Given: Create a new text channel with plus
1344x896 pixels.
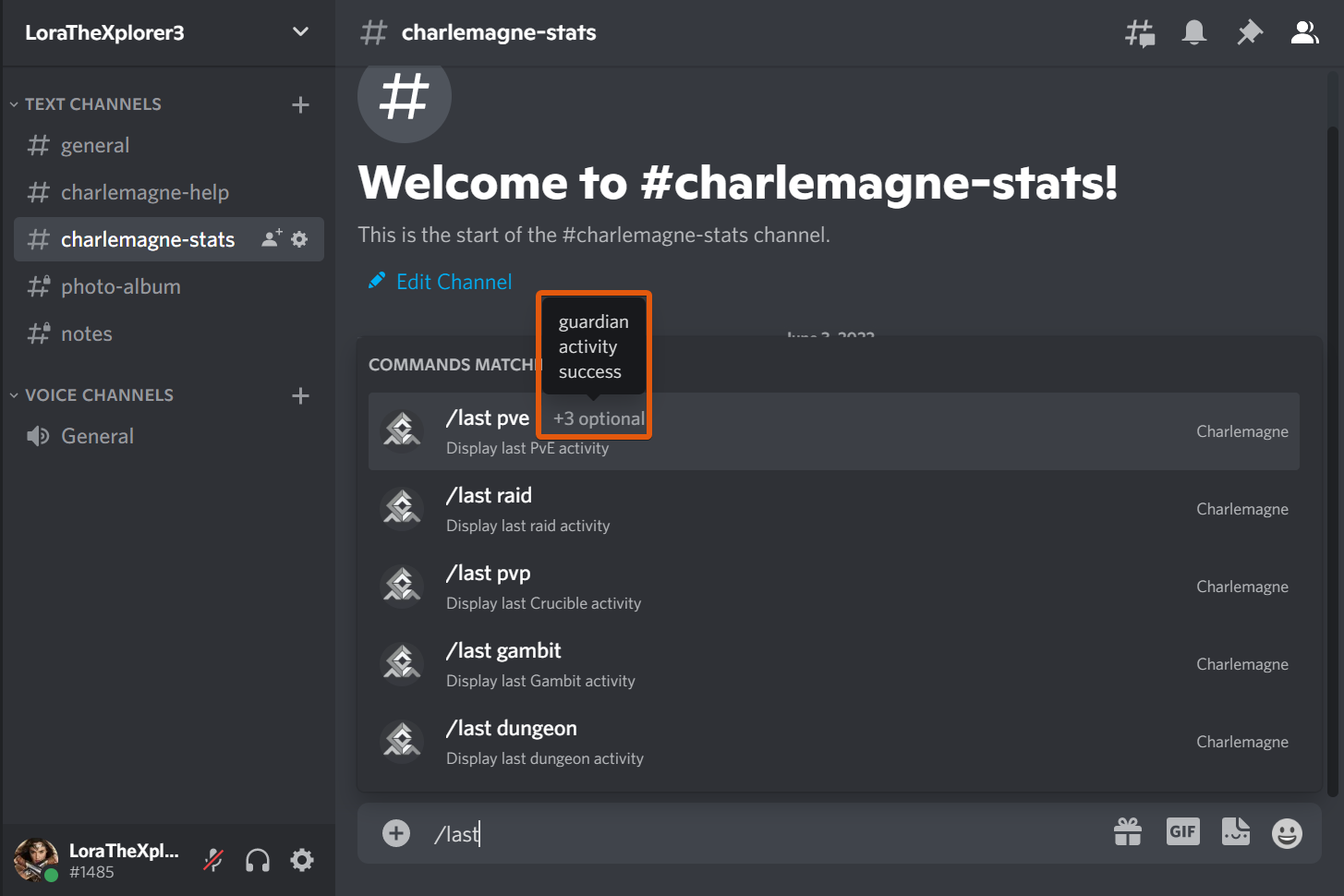Looking at the screenshot, I should point(300,104).
